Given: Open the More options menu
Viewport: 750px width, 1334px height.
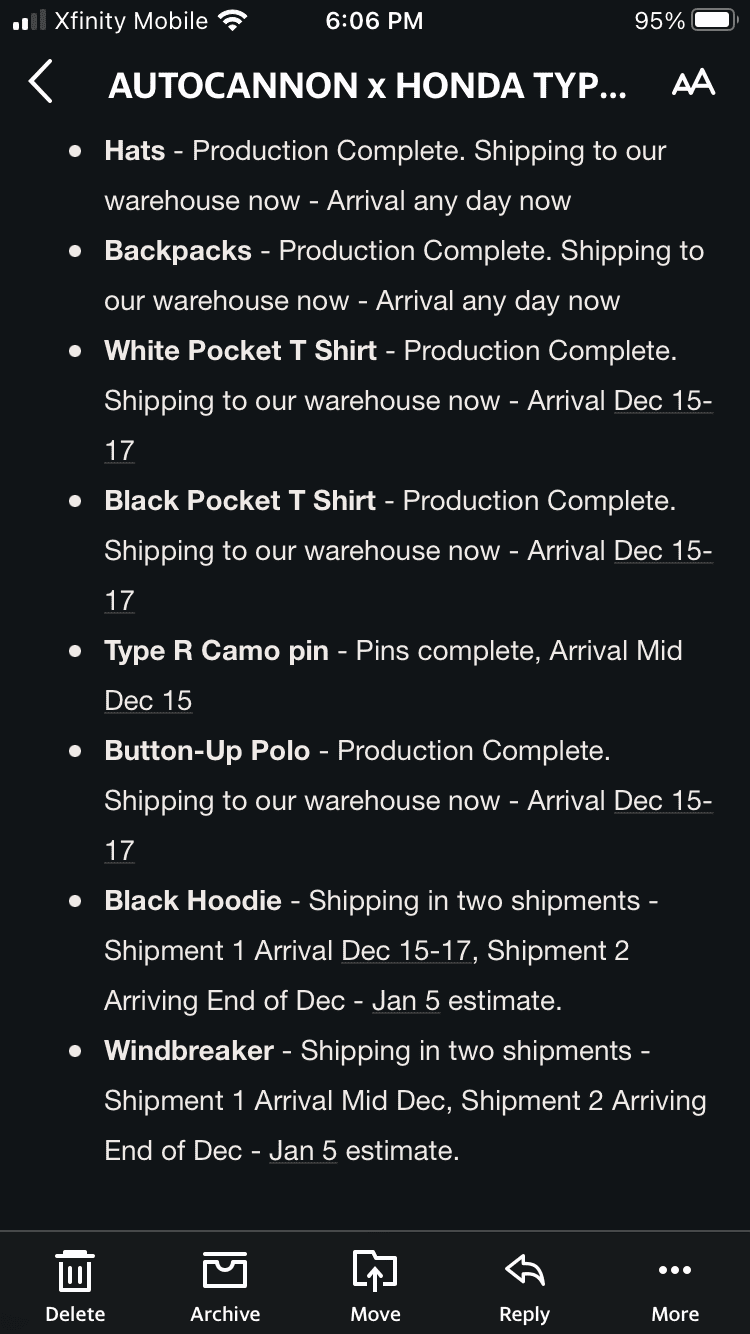Looking at the screenshot, I should [x=675, y=1285].
